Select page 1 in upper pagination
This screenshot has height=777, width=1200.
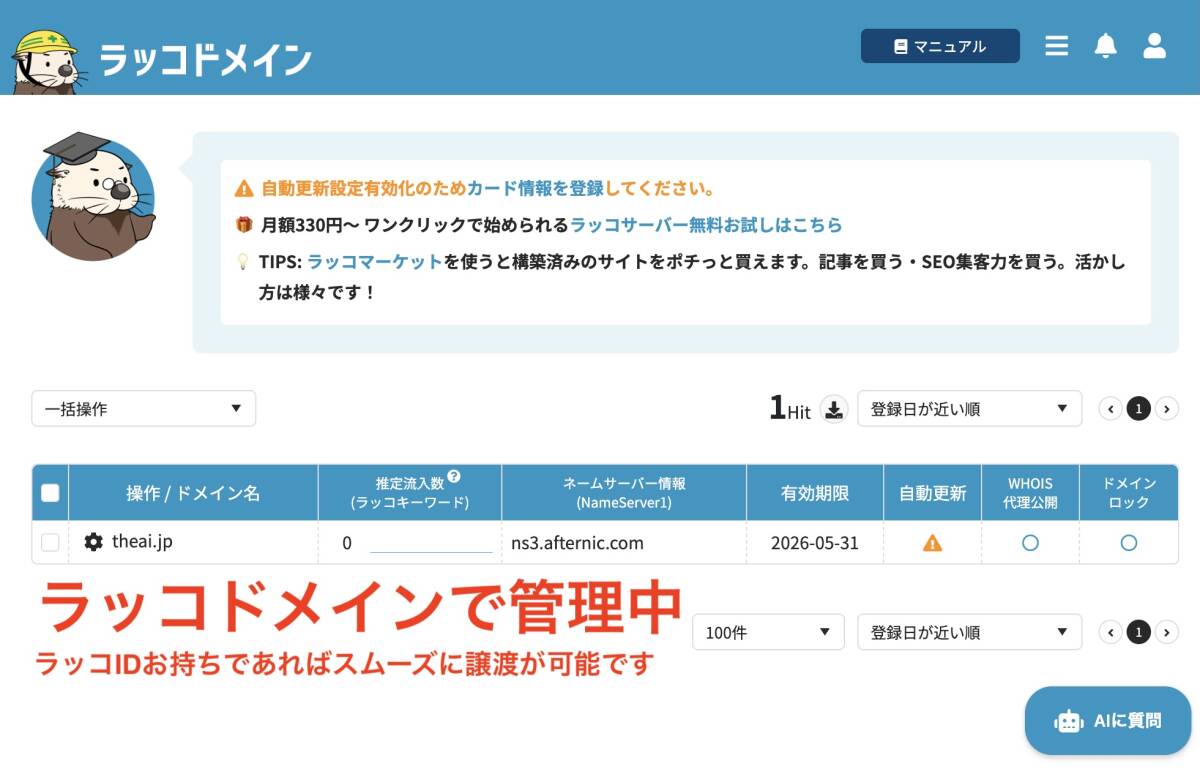point(1138,408)
